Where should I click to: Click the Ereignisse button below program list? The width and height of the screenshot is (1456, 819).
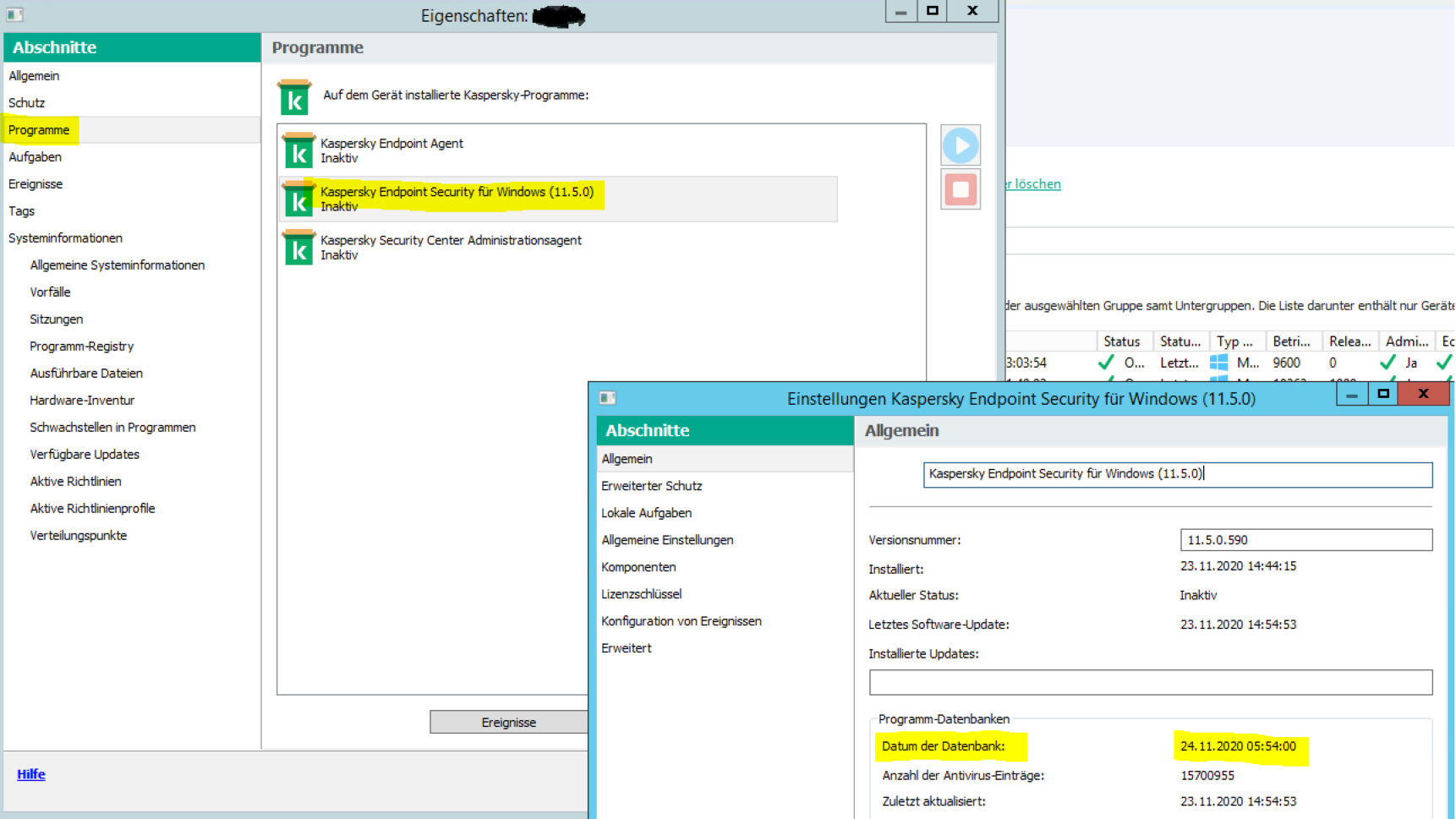509,722
